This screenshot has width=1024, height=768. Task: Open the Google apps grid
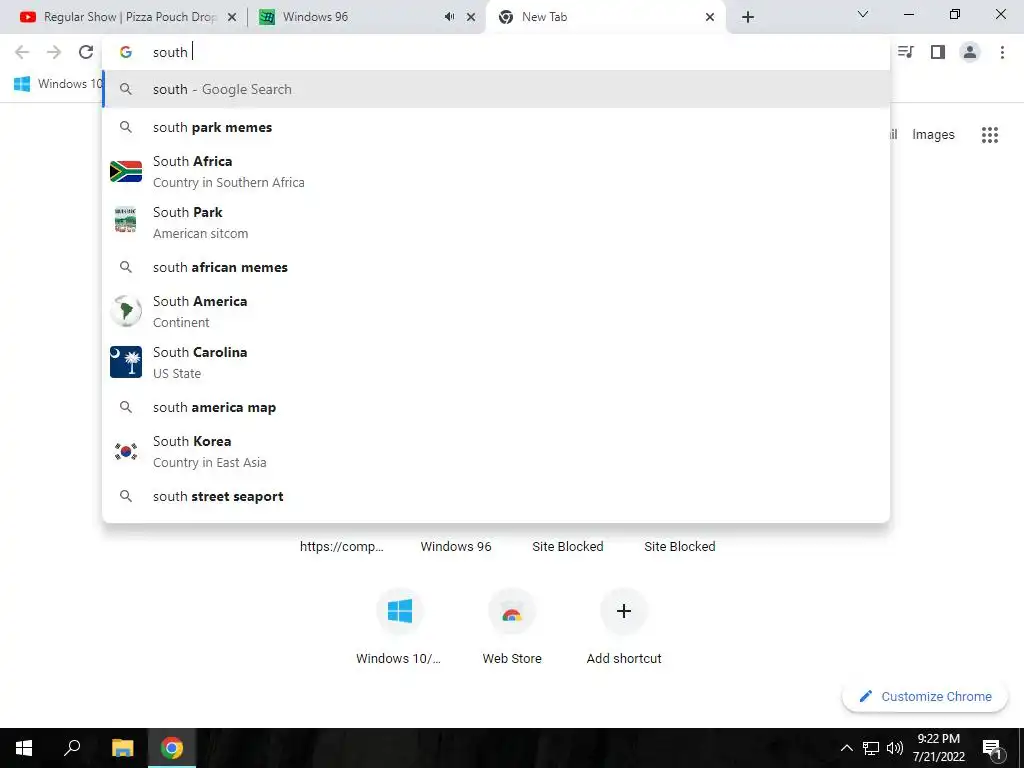(x=990, y=135)
